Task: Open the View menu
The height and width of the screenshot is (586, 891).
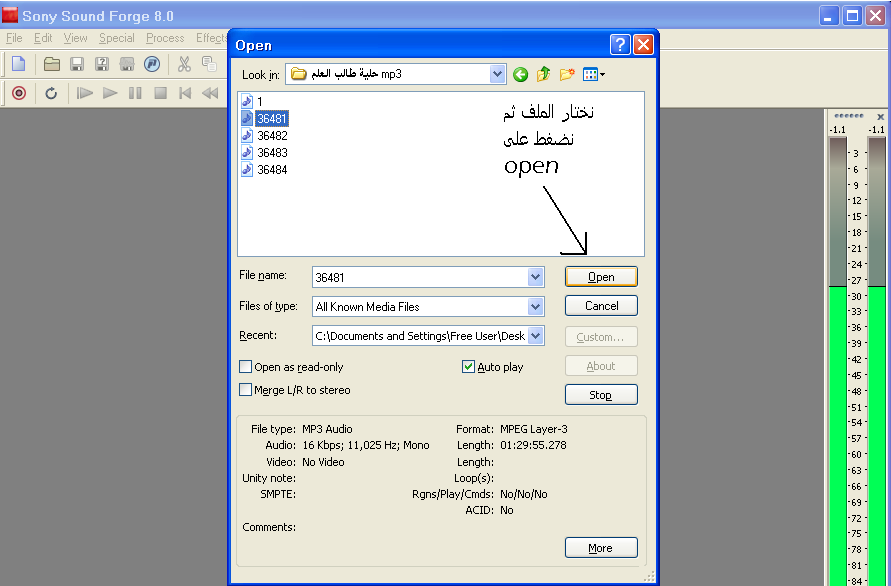Action: [76, 38]
